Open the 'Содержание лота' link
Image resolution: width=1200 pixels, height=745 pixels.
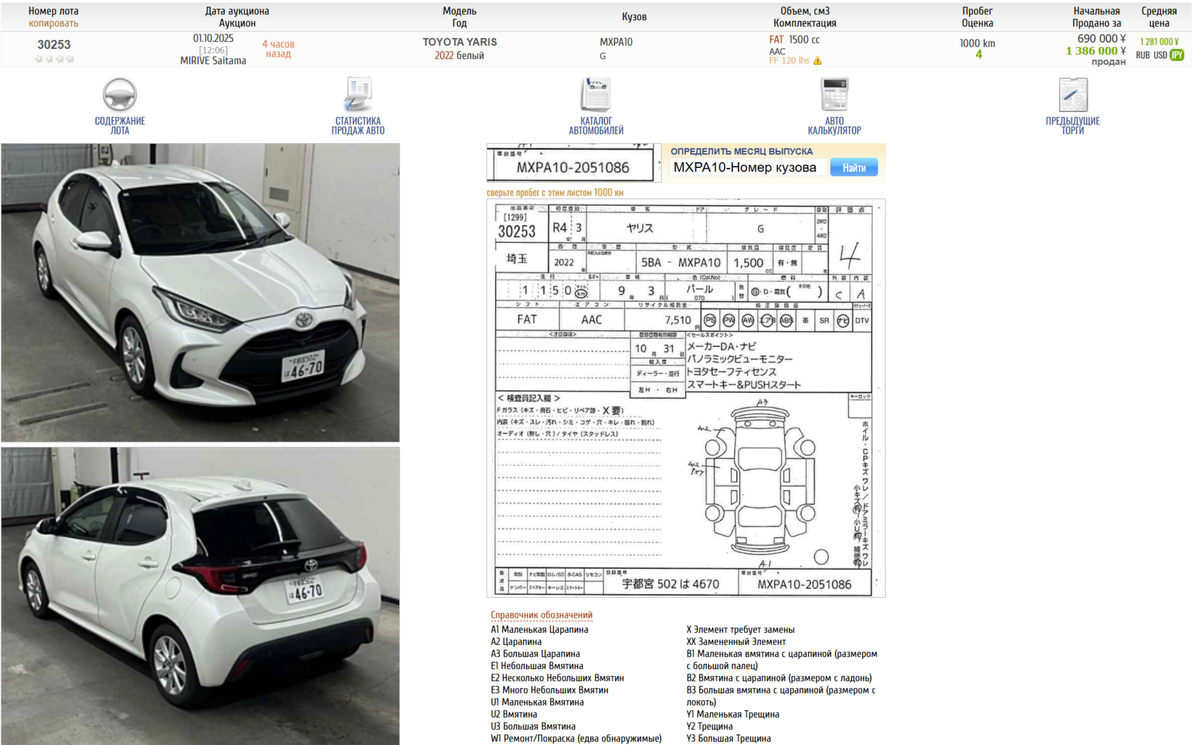pyautogui.click(x=120, y=126)
